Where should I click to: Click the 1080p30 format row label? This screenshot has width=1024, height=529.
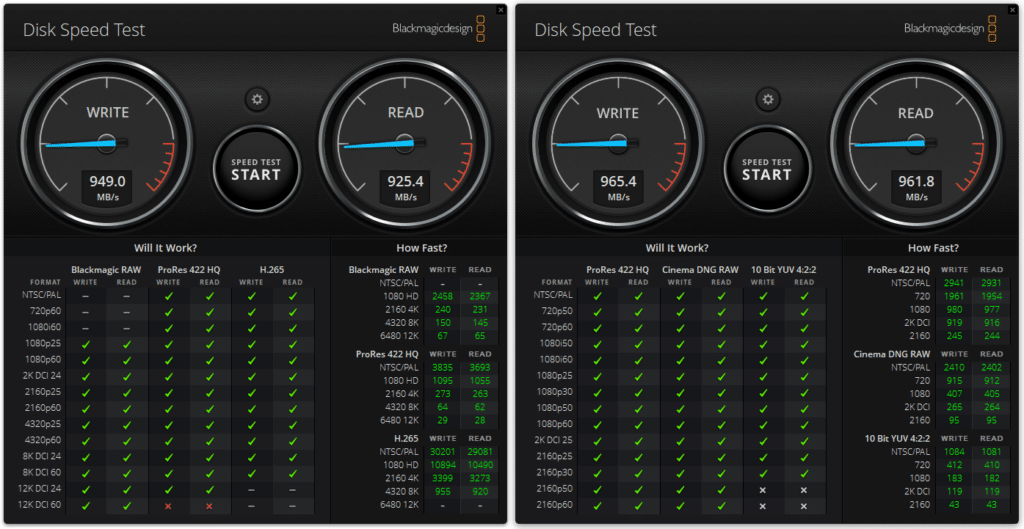tap(554, 392)
